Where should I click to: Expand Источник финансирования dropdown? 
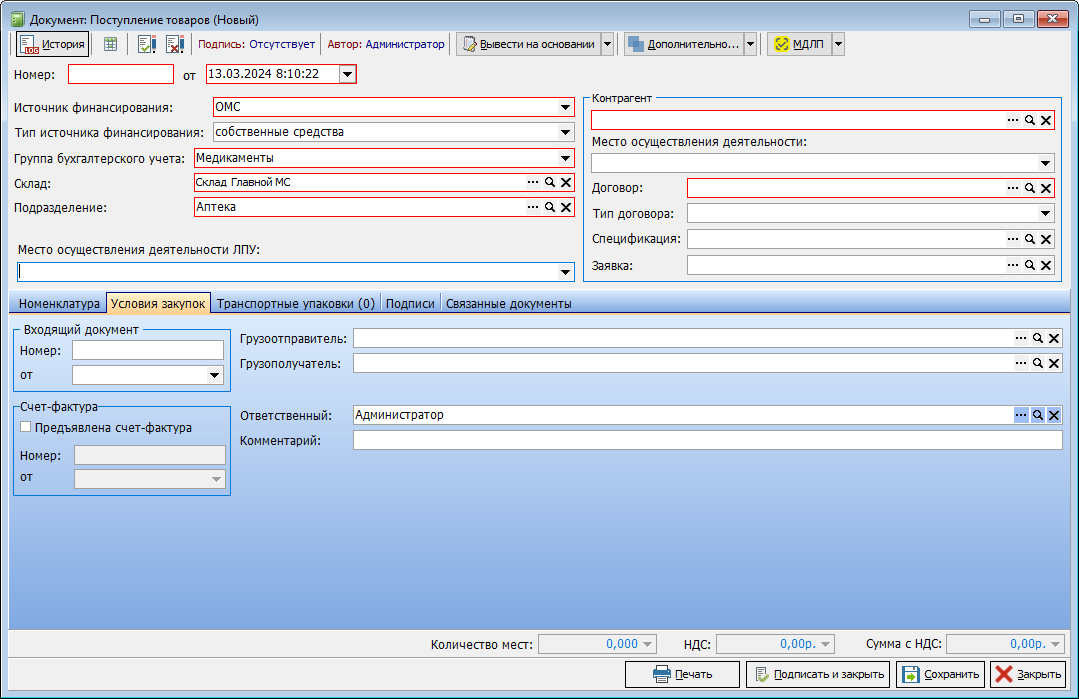[565, 108]
